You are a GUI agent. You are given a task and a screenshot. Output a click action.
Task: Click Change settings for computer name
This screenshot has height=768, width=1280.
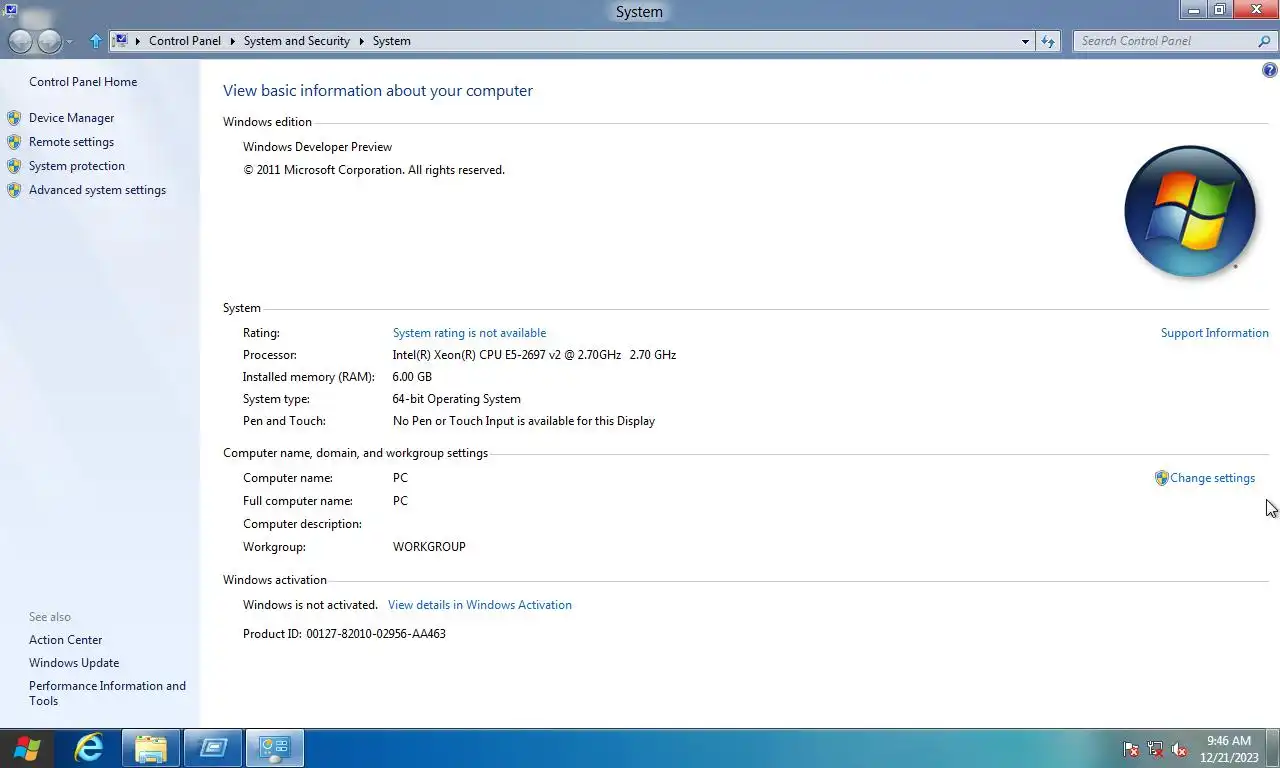pyautogui.click(x=1212, y=478)
